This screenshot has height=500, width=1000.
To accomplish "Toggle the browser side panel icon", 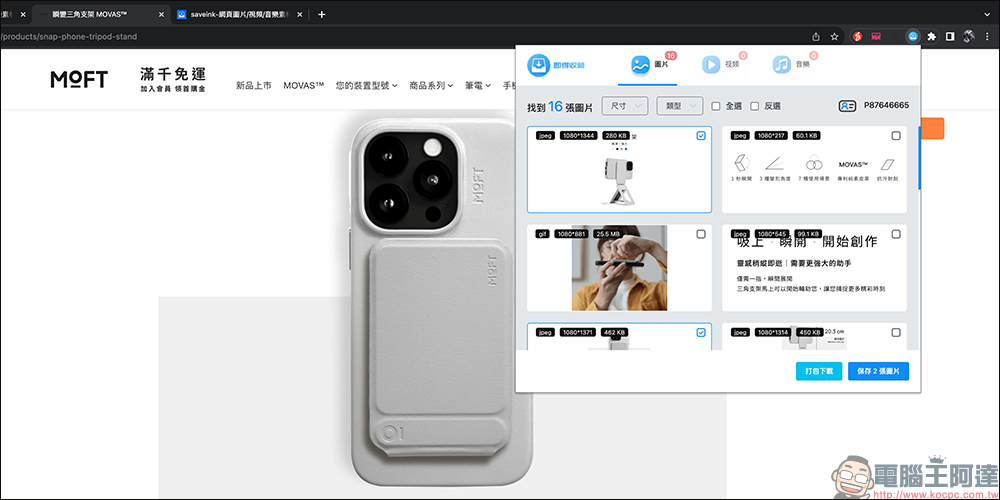I will point(950,36).
